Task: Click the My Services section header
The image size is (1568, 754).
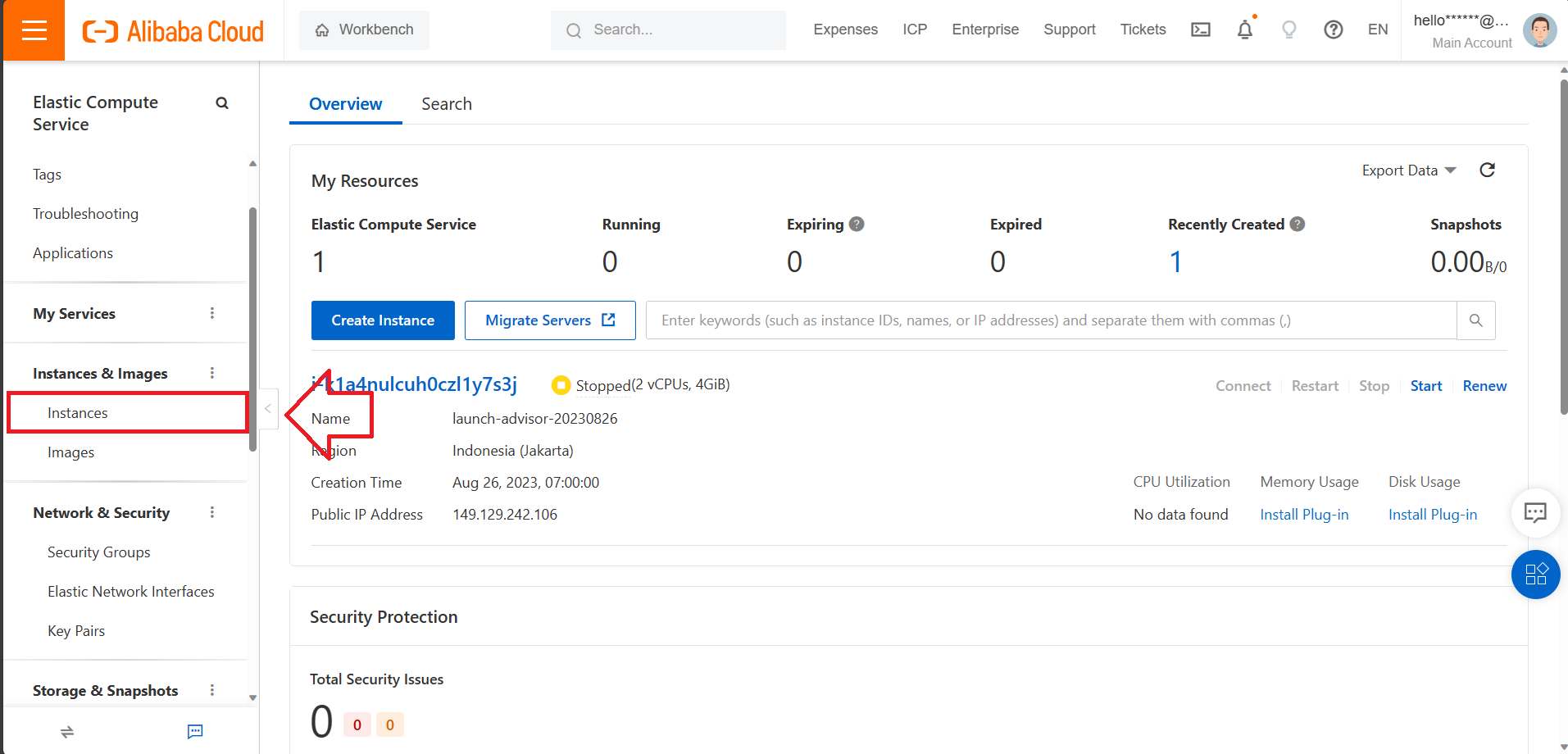Action: tap(74, 314)
